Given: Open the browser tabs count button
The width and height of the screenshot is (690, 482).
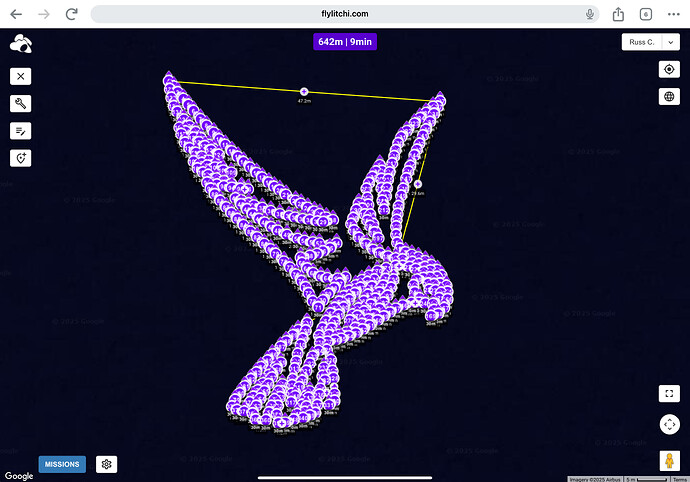Looking at the screenshot, I should coord(646,14).
